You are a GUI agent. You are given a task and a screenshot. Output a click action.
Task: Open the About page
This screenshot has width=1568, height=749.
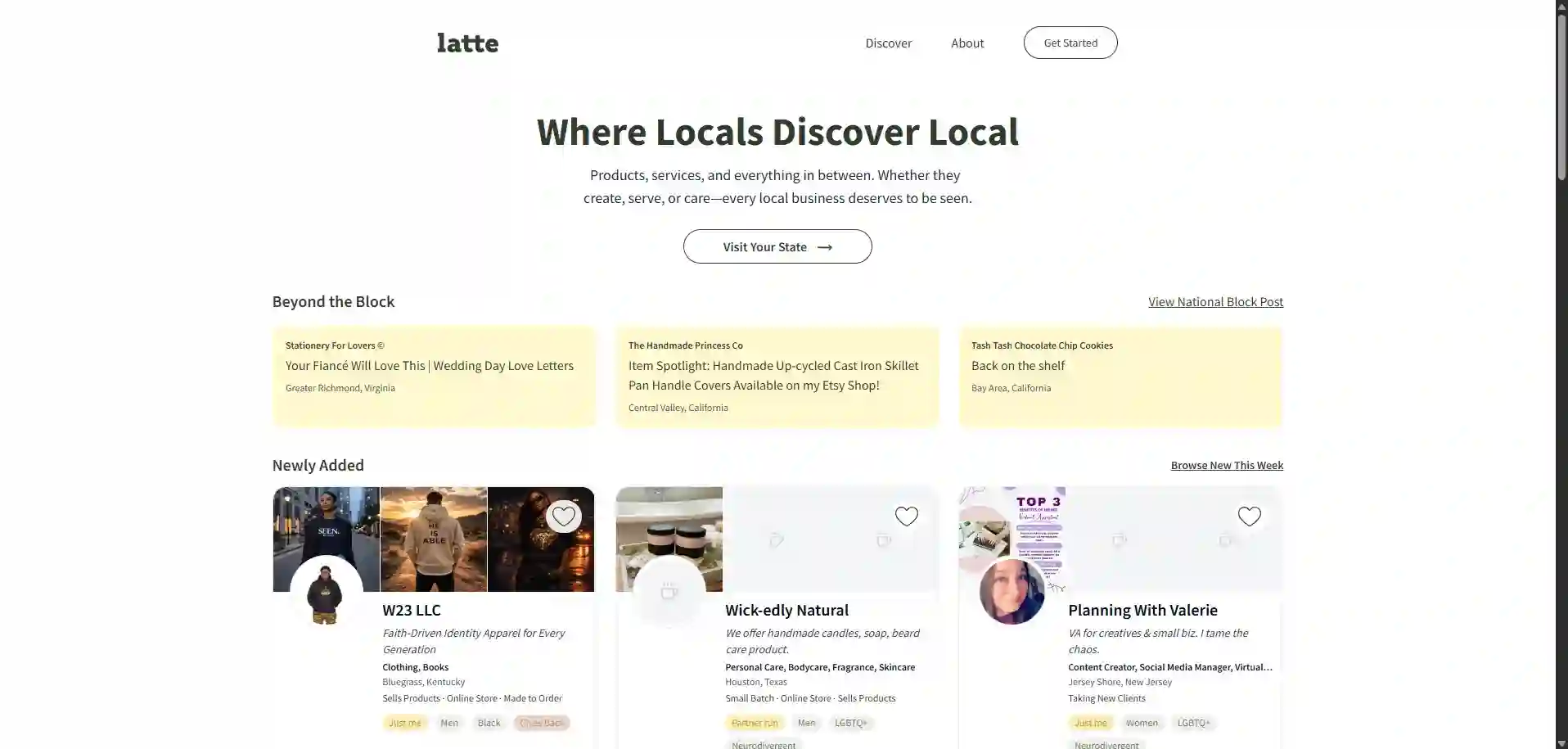click(966, 43)
